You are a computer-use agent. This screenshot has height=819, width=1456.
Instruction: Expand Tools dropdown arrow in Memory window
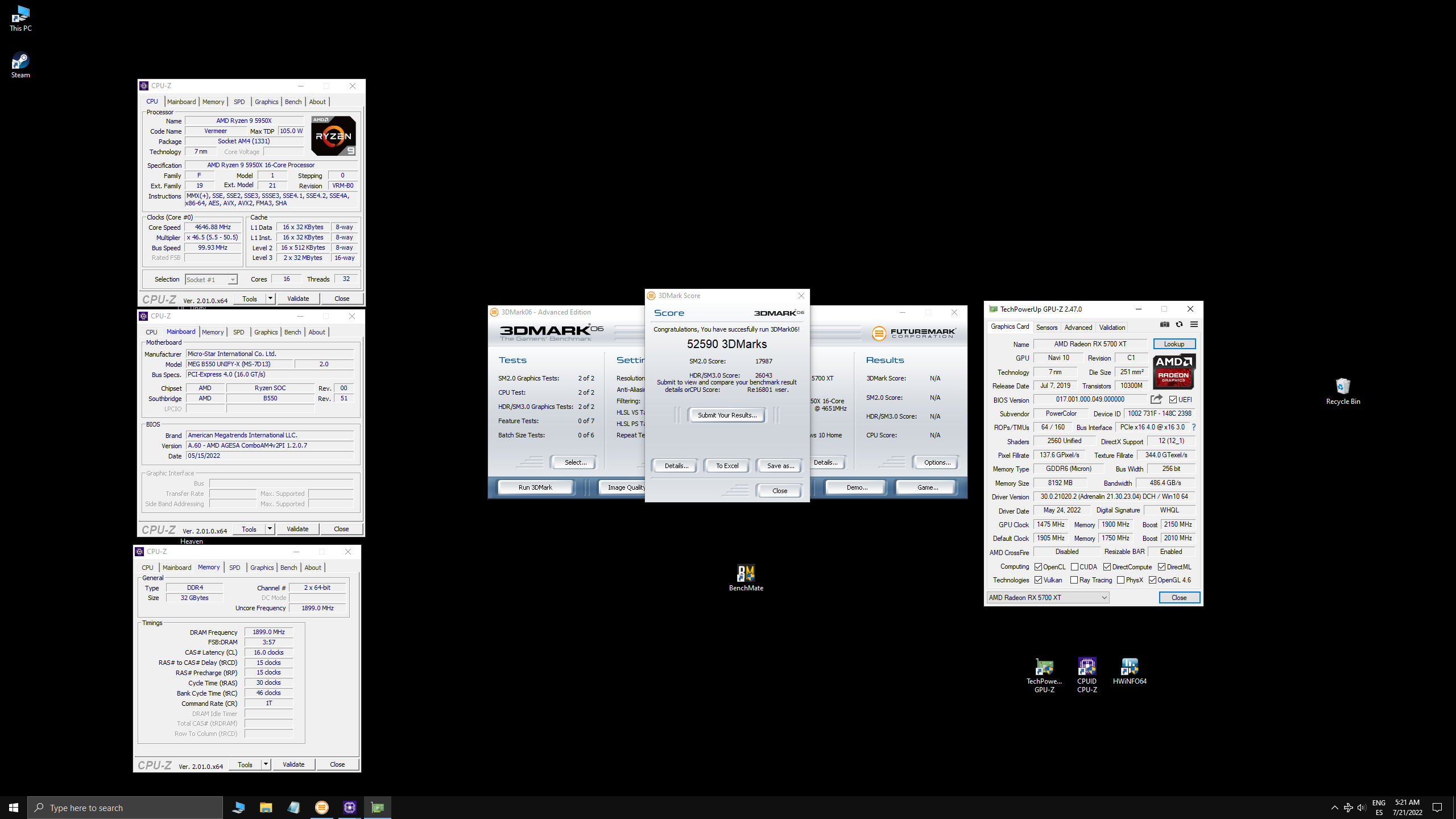point(266,764)
